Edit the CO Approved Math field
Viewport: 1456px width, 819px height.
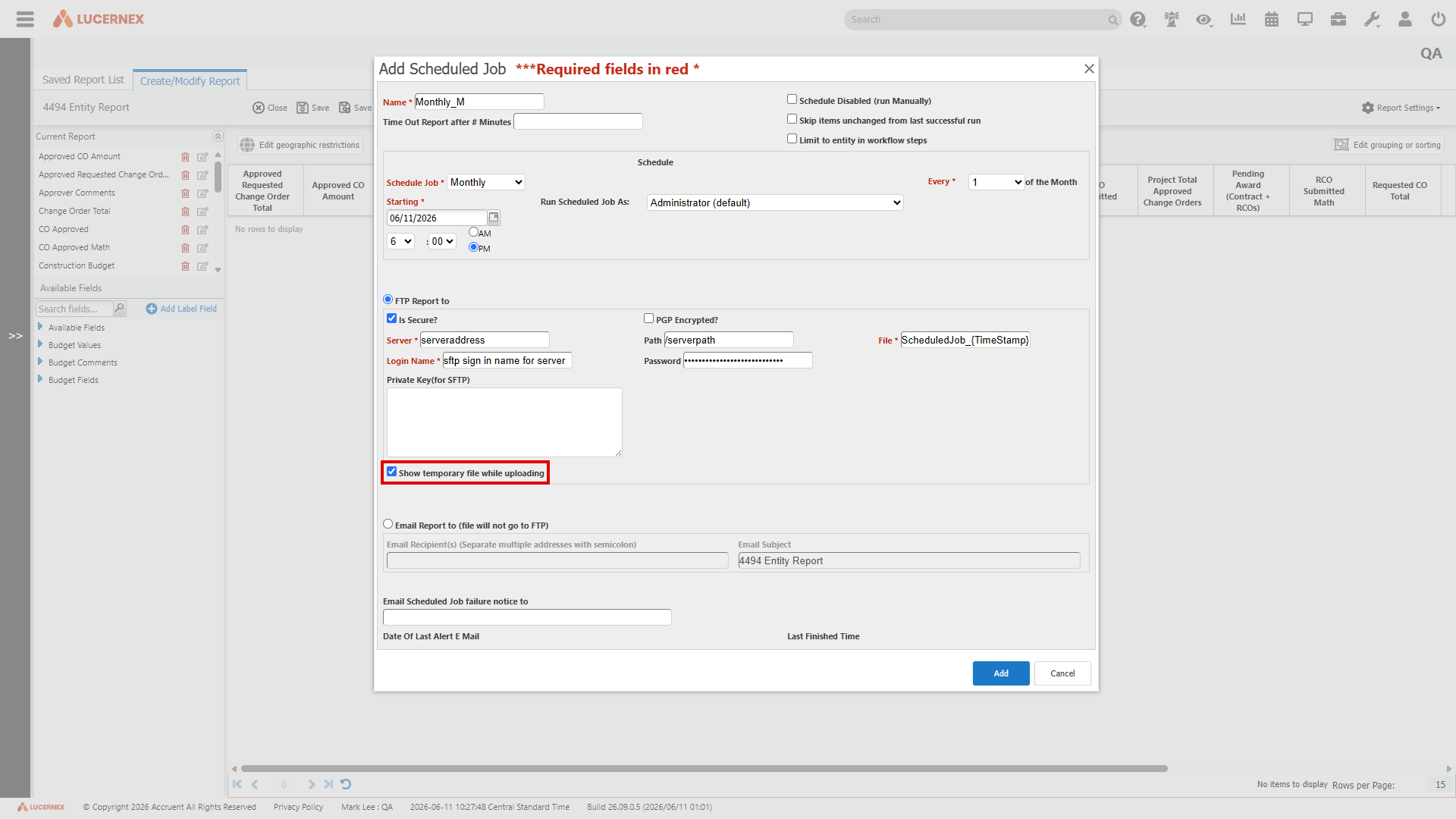point(202,248)
